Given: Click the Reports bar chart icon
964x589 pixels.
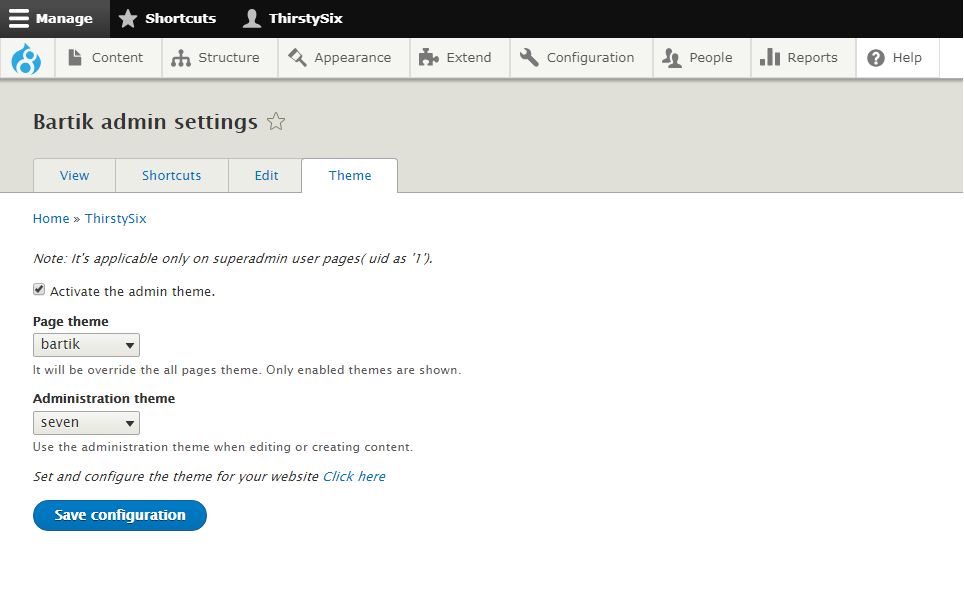Looking at the screenshot, I should tap(770, 57).
